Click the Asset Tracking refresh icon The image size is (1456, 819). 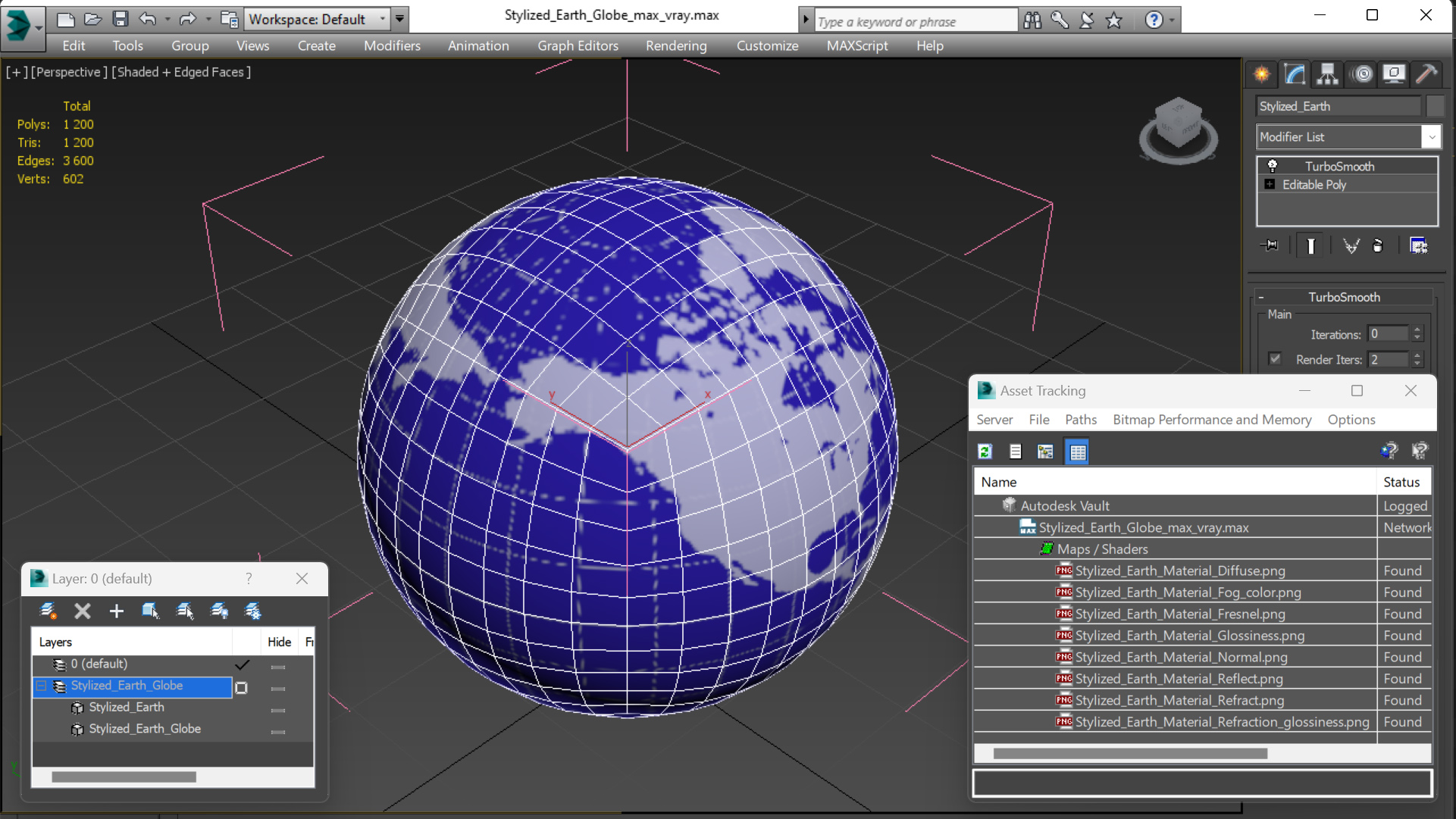[x=985, y=452]
